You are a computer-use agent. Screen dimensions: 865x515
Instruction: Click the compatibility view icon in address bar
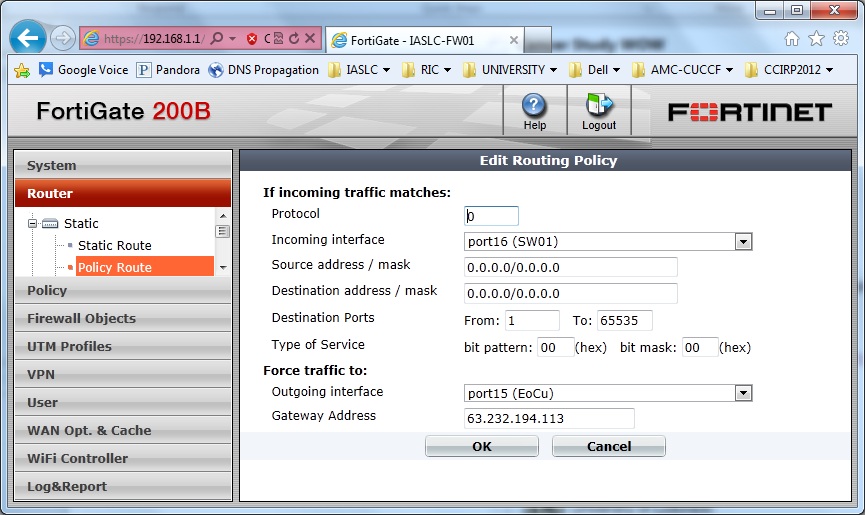pyautogui.click(x=279, y=38)
